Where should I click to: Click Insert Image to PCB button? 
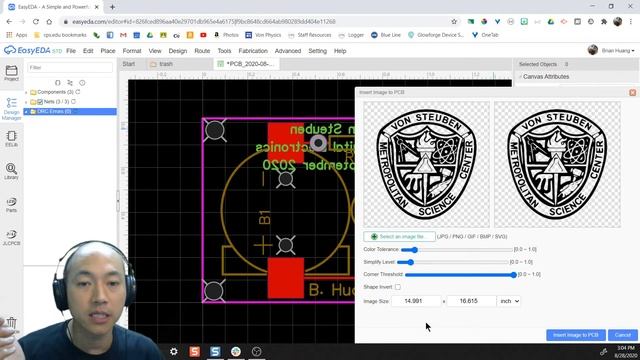576,335
